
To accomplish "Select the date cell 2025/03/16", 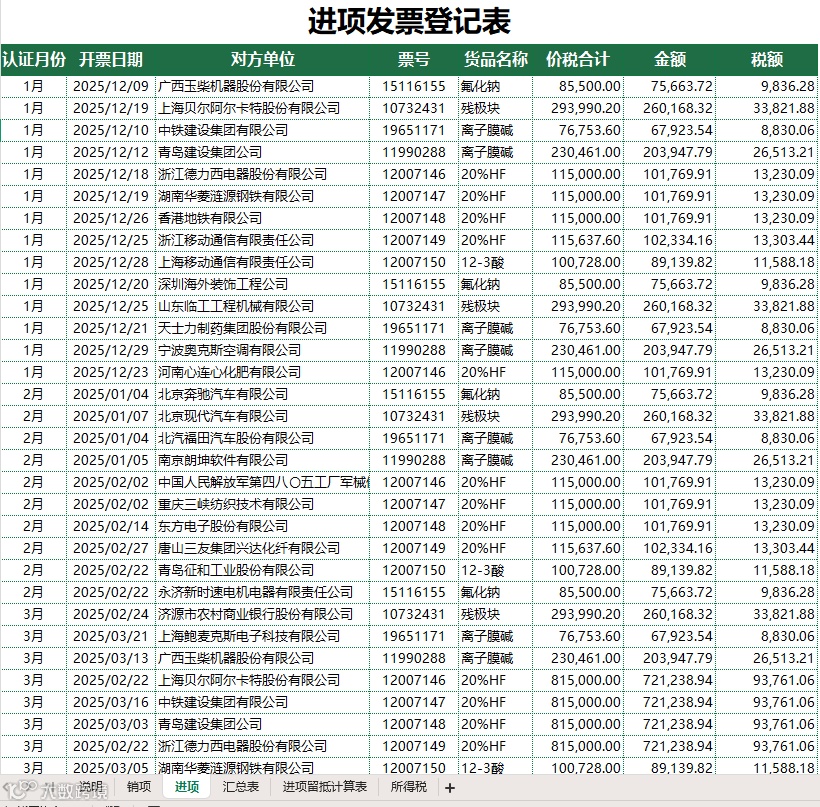I will [x=111, y=702].
